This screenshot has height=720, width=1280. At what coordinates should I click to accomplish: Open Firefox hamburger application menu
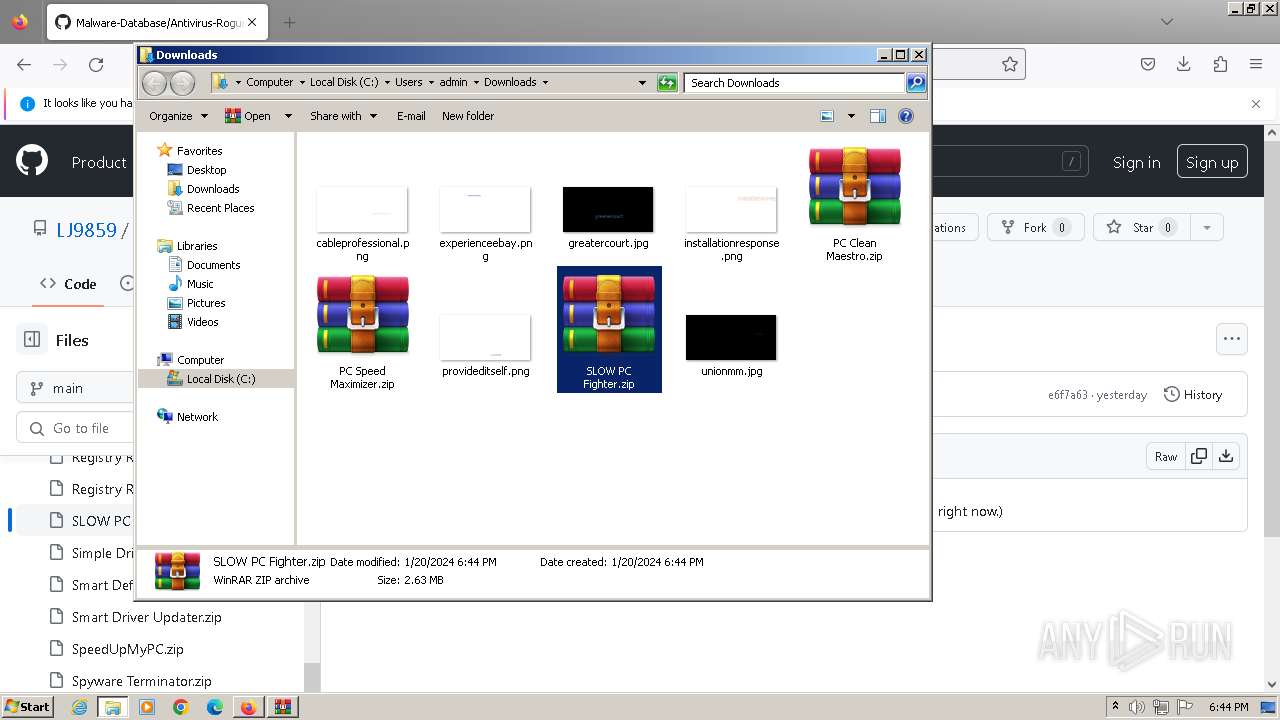(1256, 65)
